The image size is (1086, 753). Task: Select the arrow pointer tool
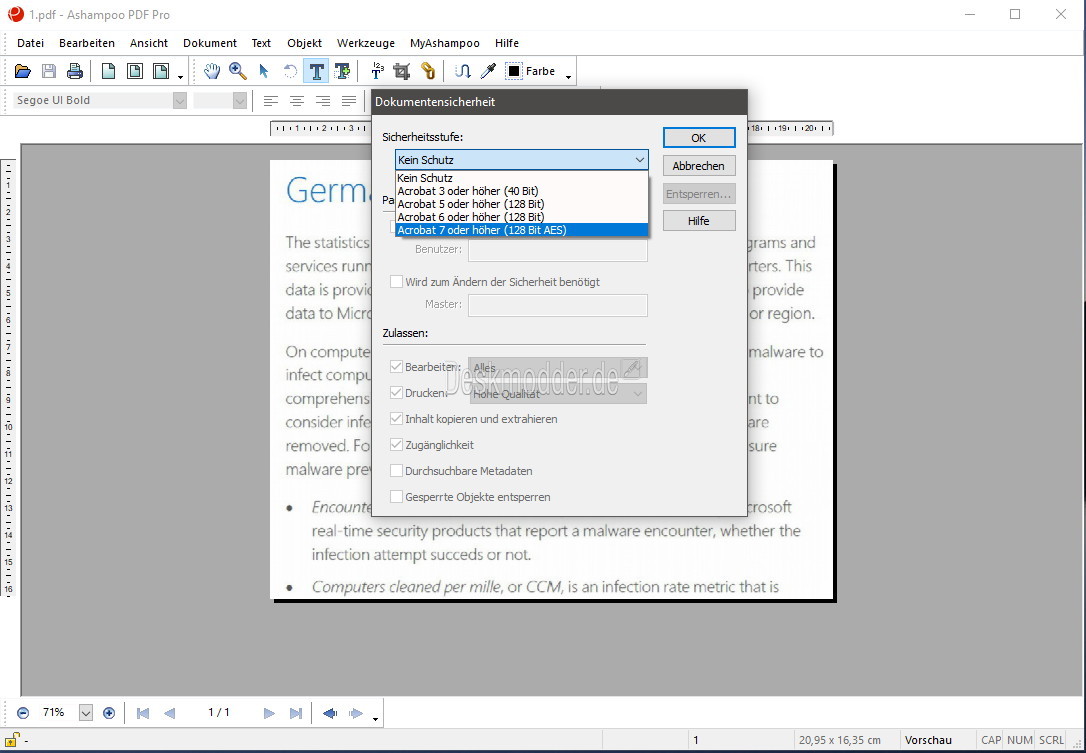tap(263, 71)
